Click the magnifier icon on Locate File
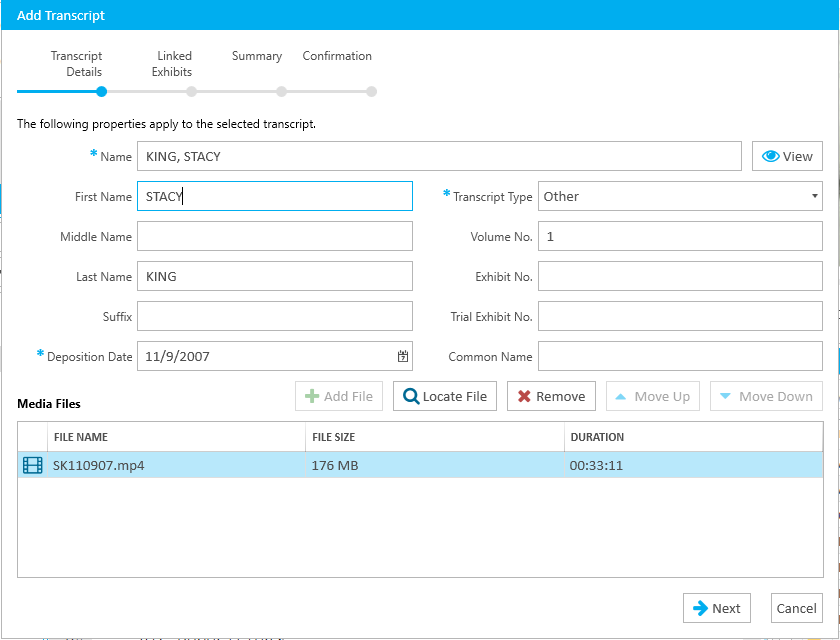The height and width of the screenshot is (640, 840). (411, 396)
